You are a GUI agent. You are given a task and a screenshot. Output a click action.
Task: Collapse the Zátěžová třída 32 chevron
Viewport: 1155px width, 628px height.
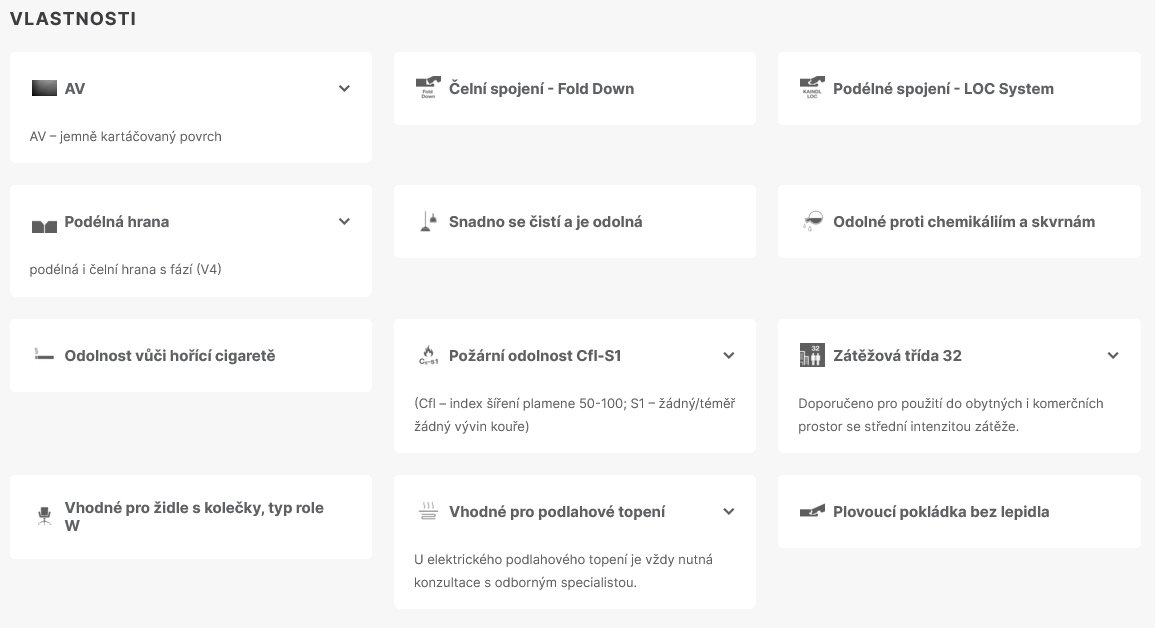(x=1112, y=356)
